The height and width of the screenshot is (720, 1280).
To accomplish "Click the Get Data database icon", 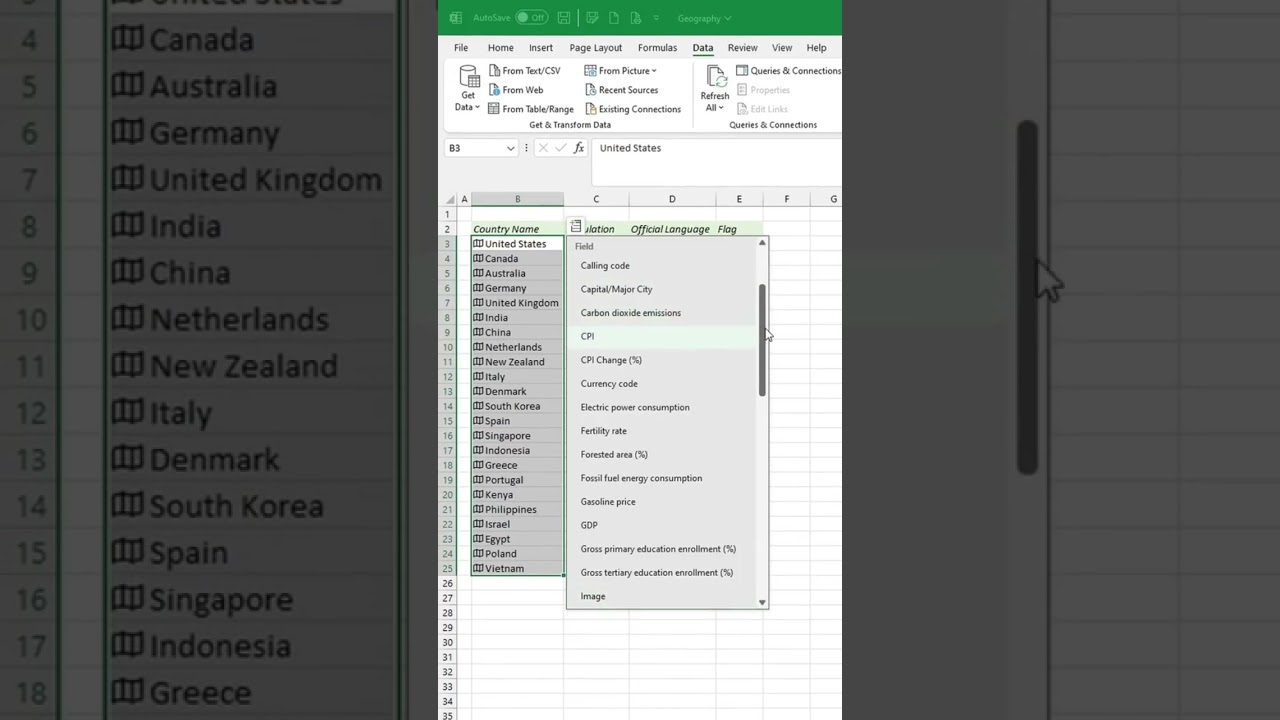I will tap(468, 77).
